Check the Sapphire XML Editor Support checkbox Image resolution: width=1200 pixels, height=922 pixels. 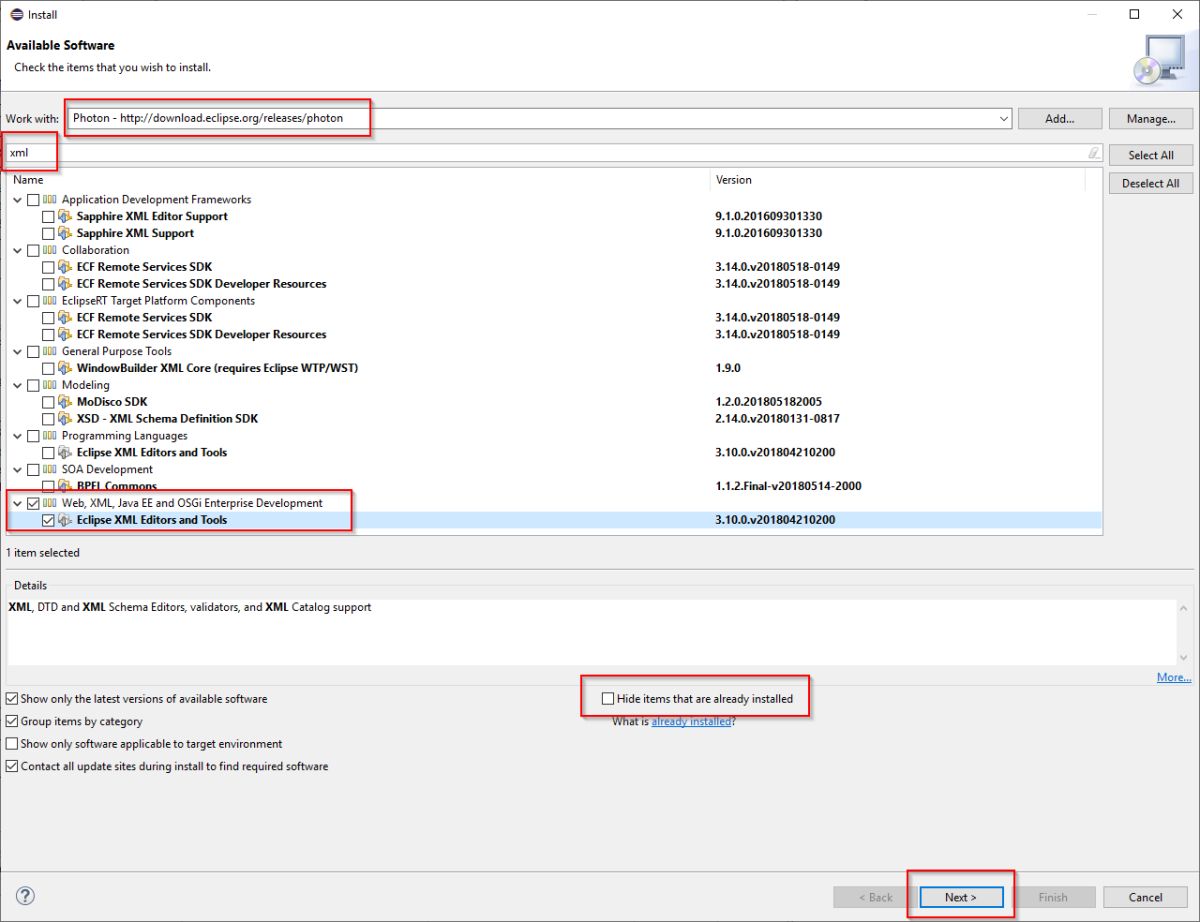point(48,217)
